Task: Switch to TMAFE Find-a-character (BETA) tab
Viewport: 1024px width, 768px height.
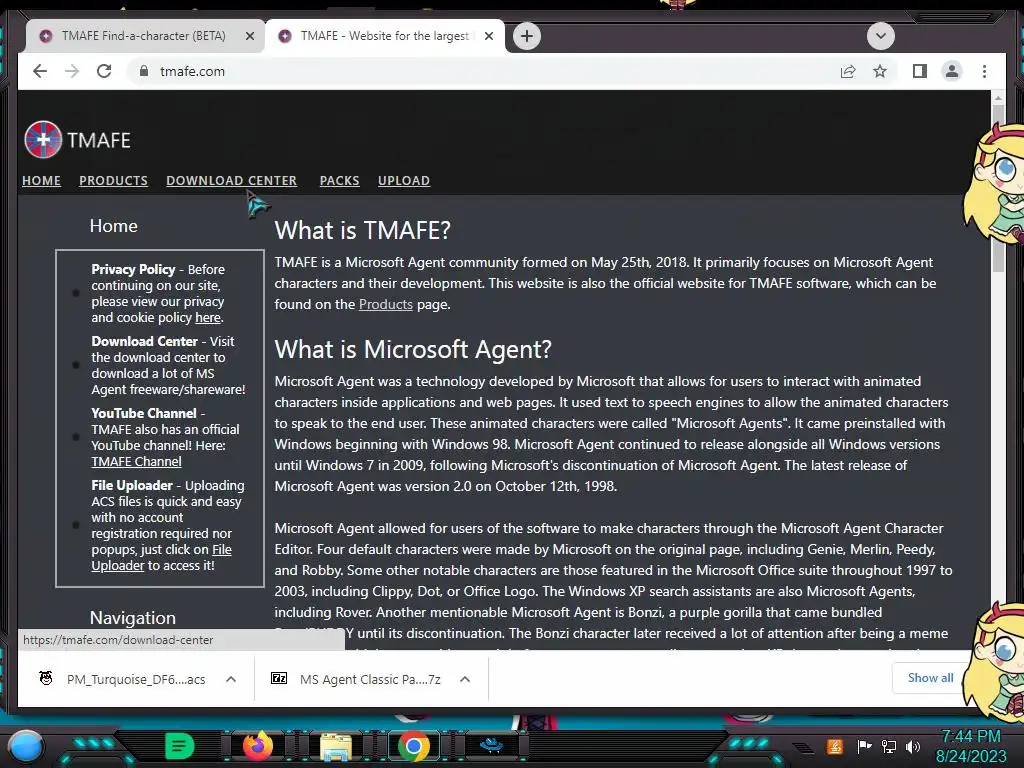Action: click(143, 36)
